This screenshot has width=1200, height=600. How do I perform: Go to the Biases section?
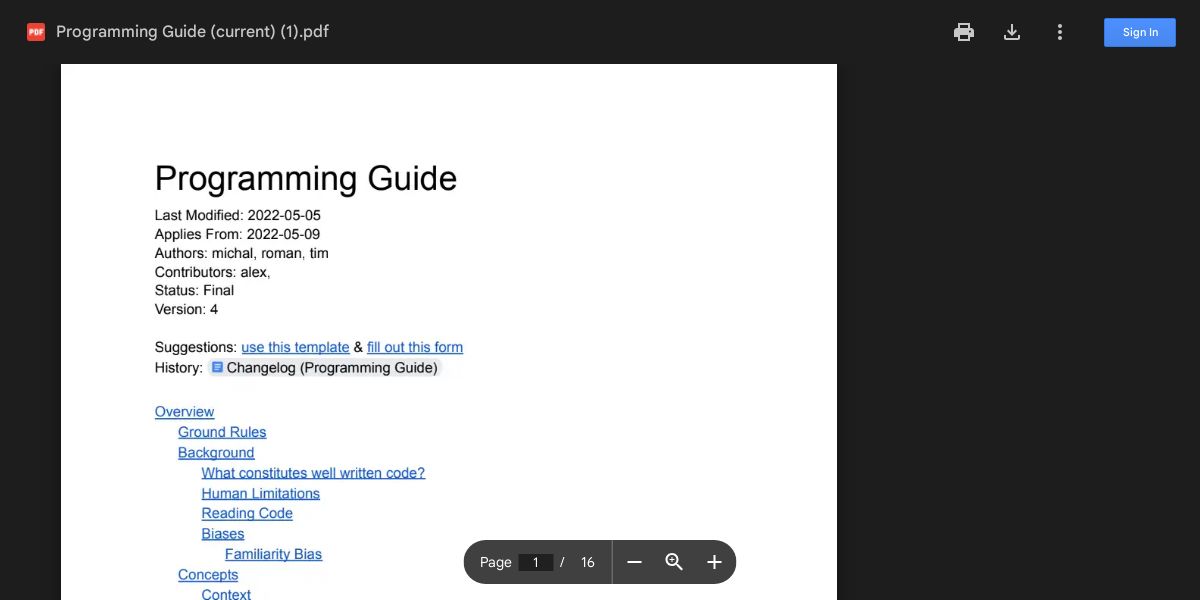[x=223, y=534]
